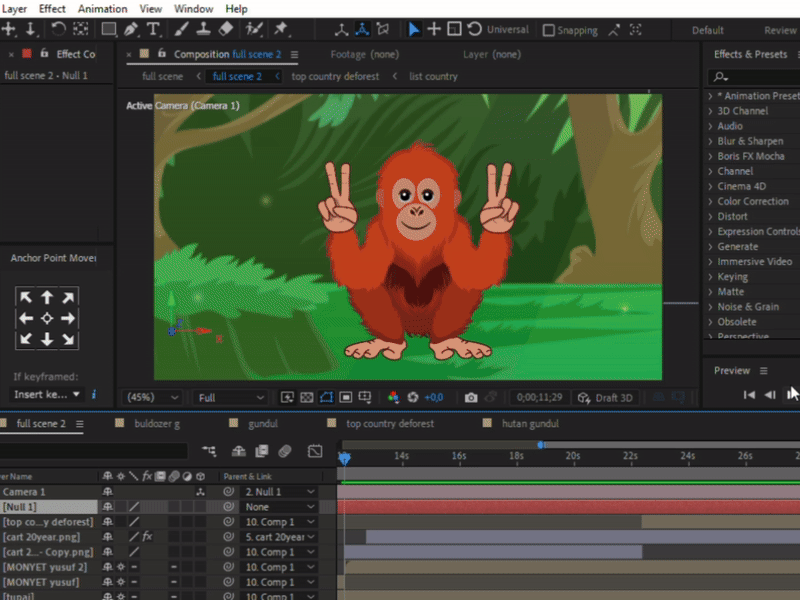The height and width of the screenshot is (600, 800).
Task: Switch to hutan gundul timeline tab
Action: [530, 423]
